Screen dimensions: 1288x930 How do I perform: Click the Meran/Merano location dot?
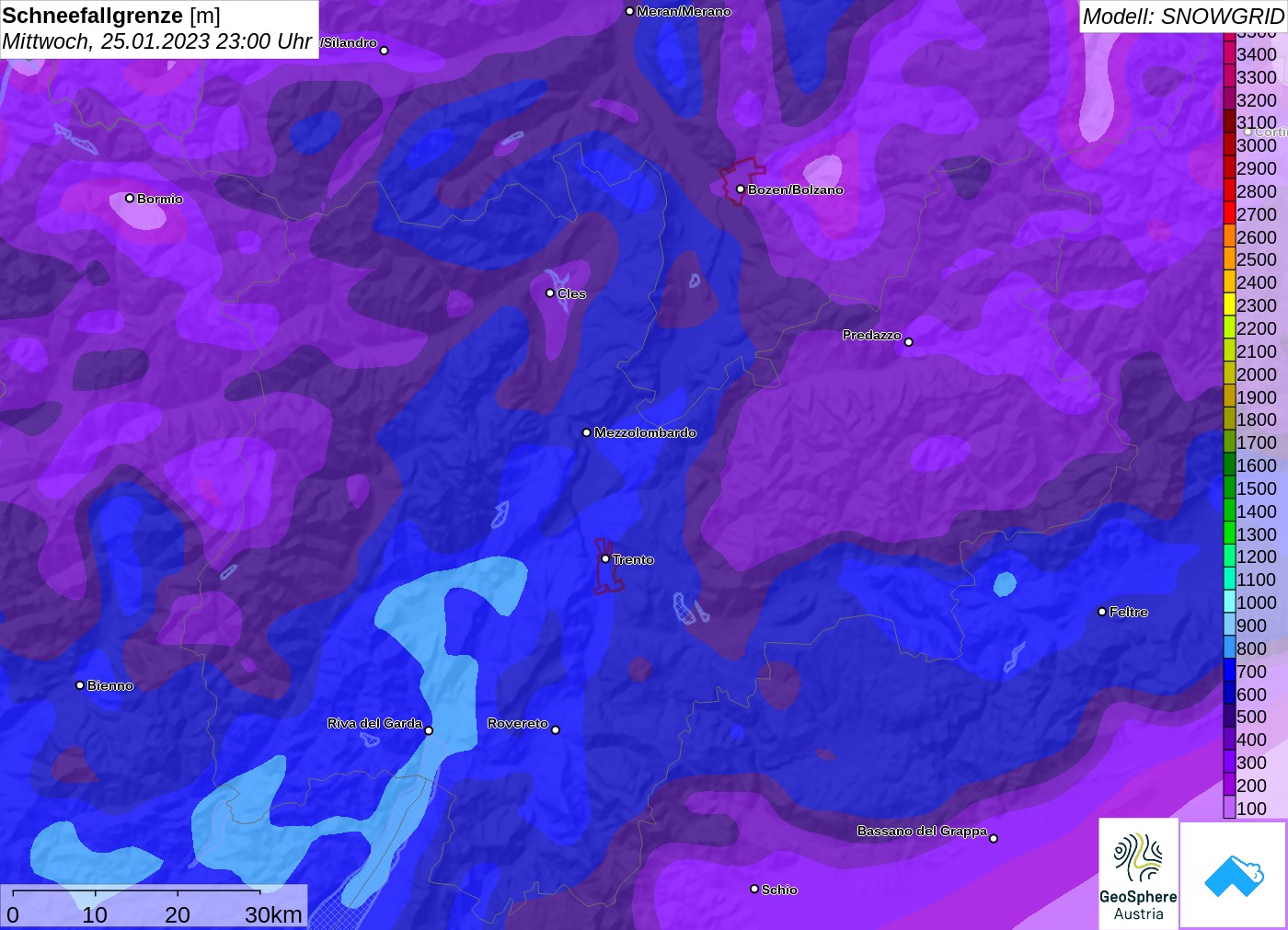pyautogui.click(x=629, y=11)
